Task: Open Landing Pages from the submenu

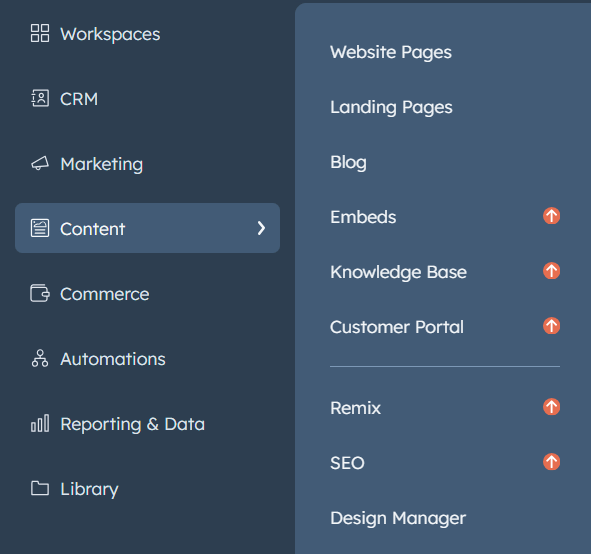Action: click(391, 107)
